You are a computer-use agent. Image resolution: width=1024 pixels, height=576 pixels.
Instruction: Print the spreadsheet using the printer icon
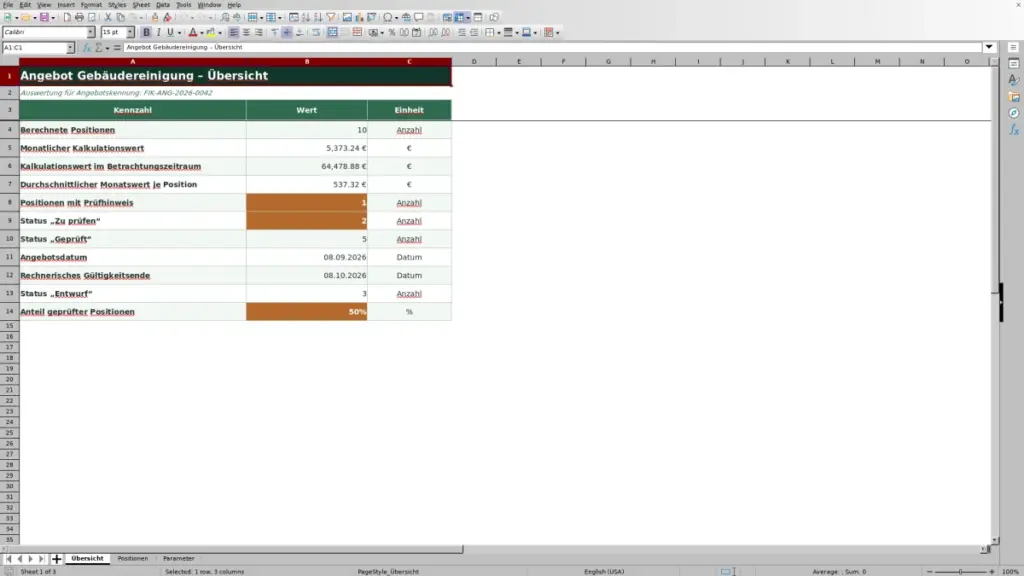click(79, 18)
